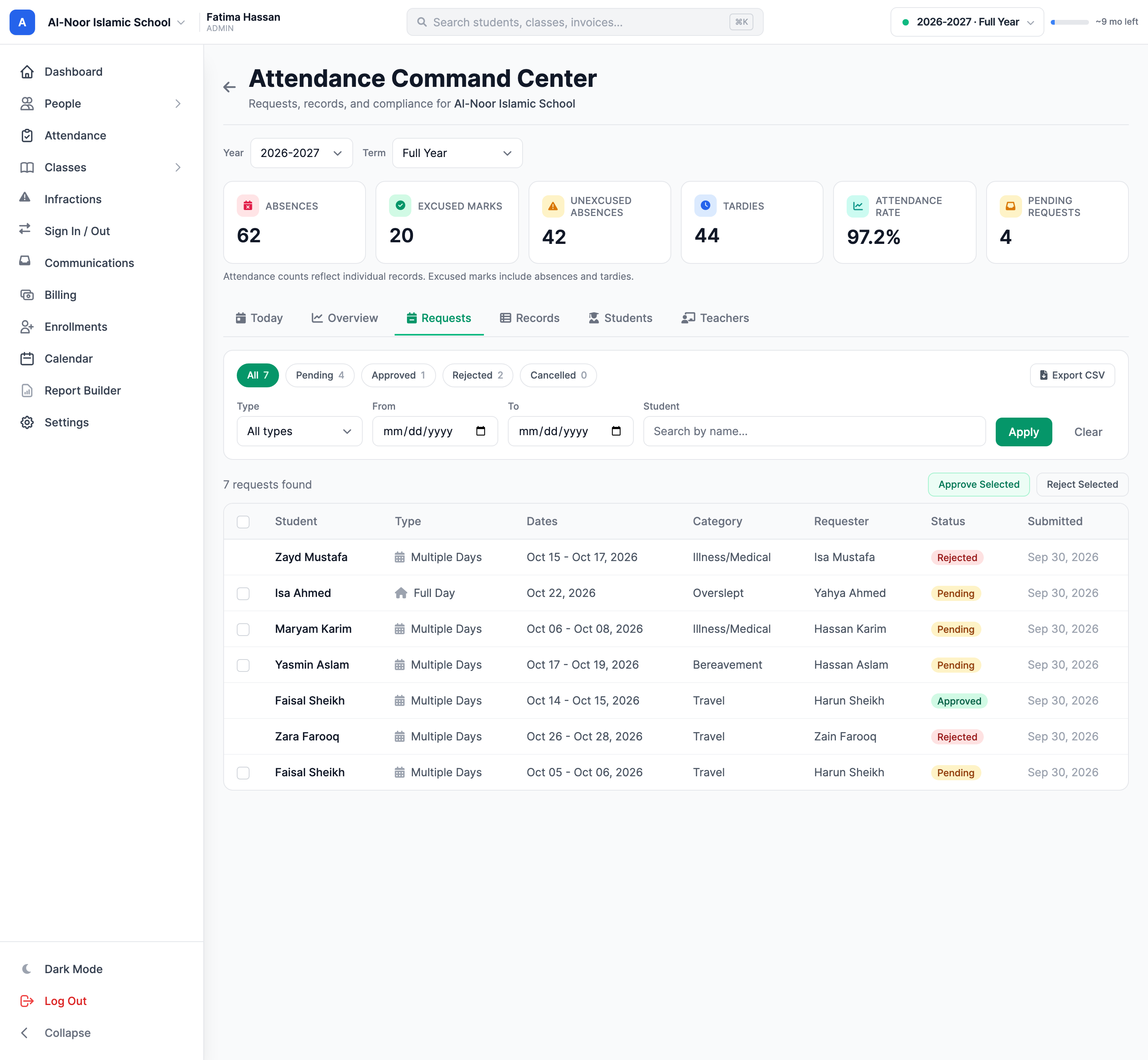The image size is (1148, 1060).
Task: Open the Term Full Year dropdown
Action: [457, 153]
